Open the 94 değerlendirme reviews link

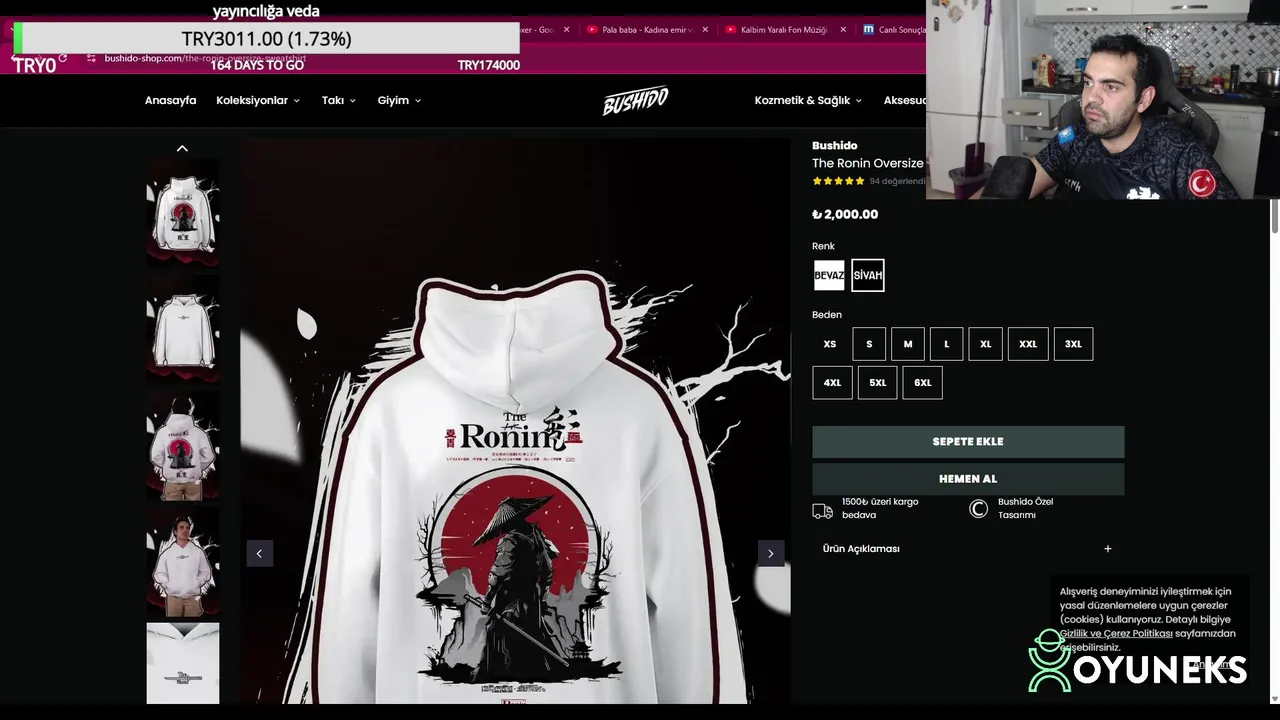(x=897, y=181)
